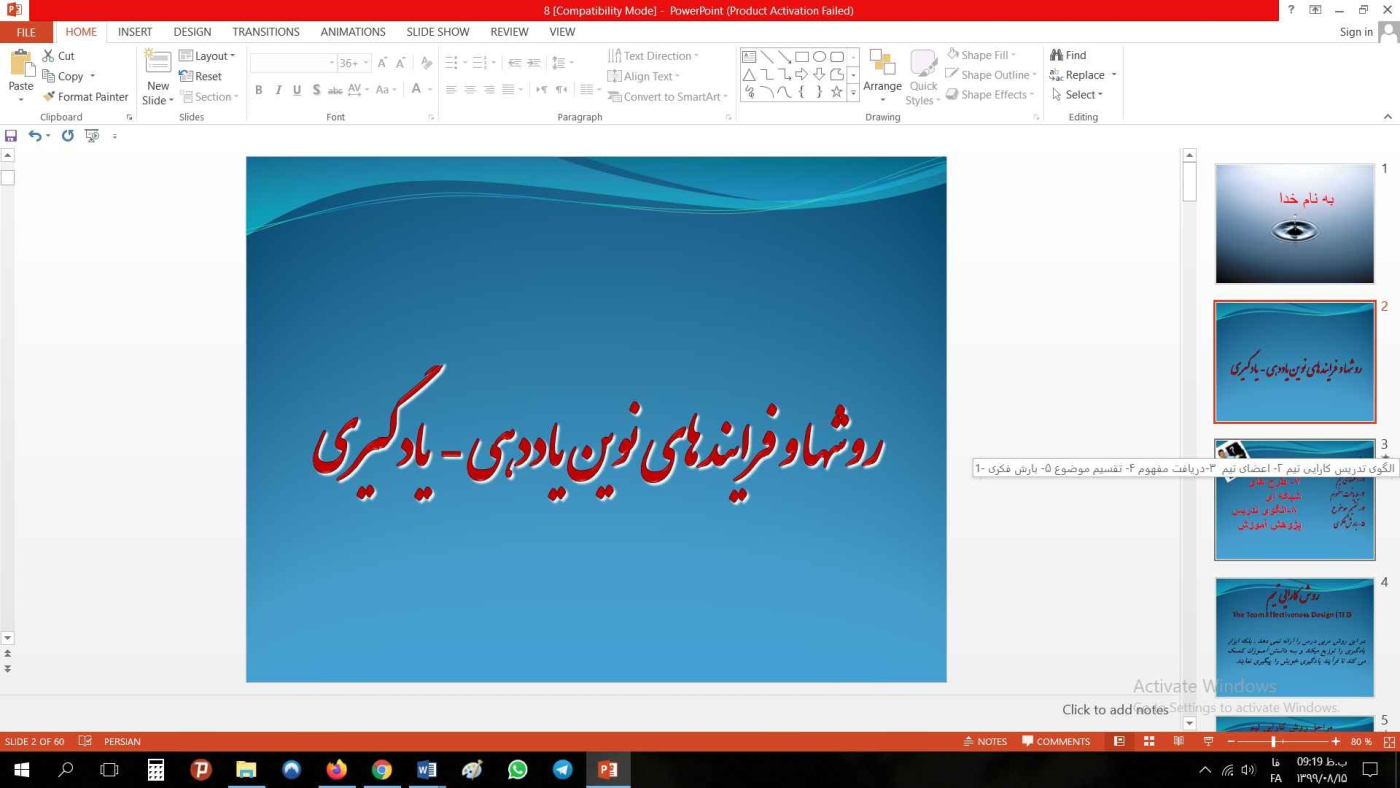Select slide 4 thumbnail in slide panel
The height and width of the screenshot is (788, 1400).
(1294, 637)
